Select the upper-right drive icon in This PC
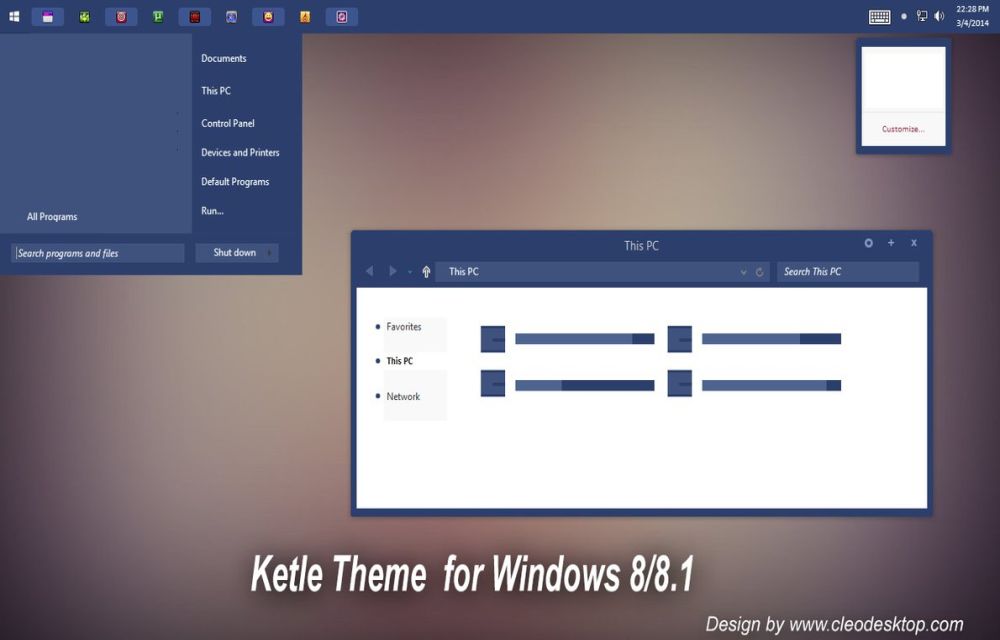This screenshot has height=640, width=1000. pyautogui.click(x=680, y=339)
